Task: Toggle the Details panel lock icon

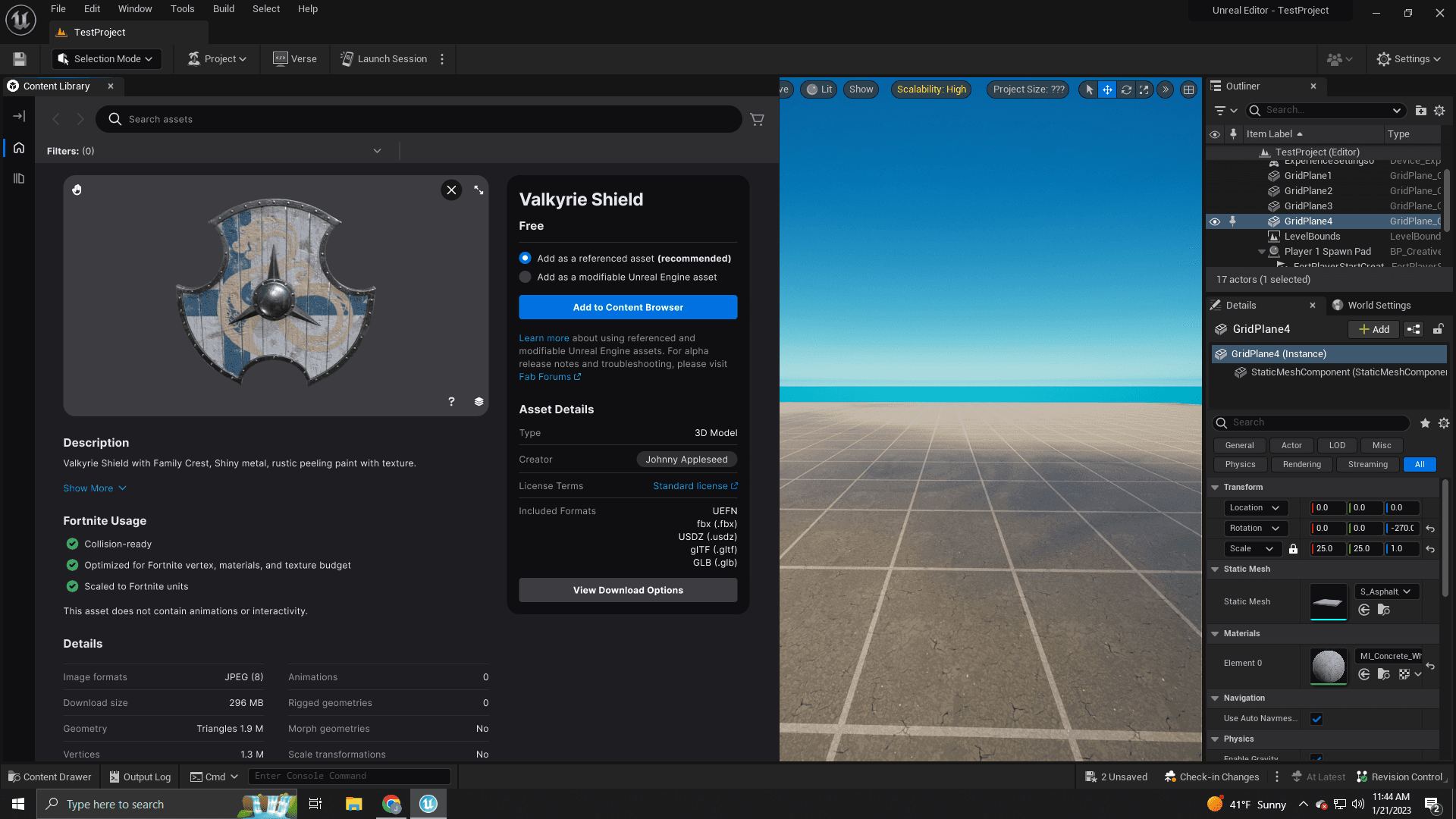Action: click(1438, 329)
